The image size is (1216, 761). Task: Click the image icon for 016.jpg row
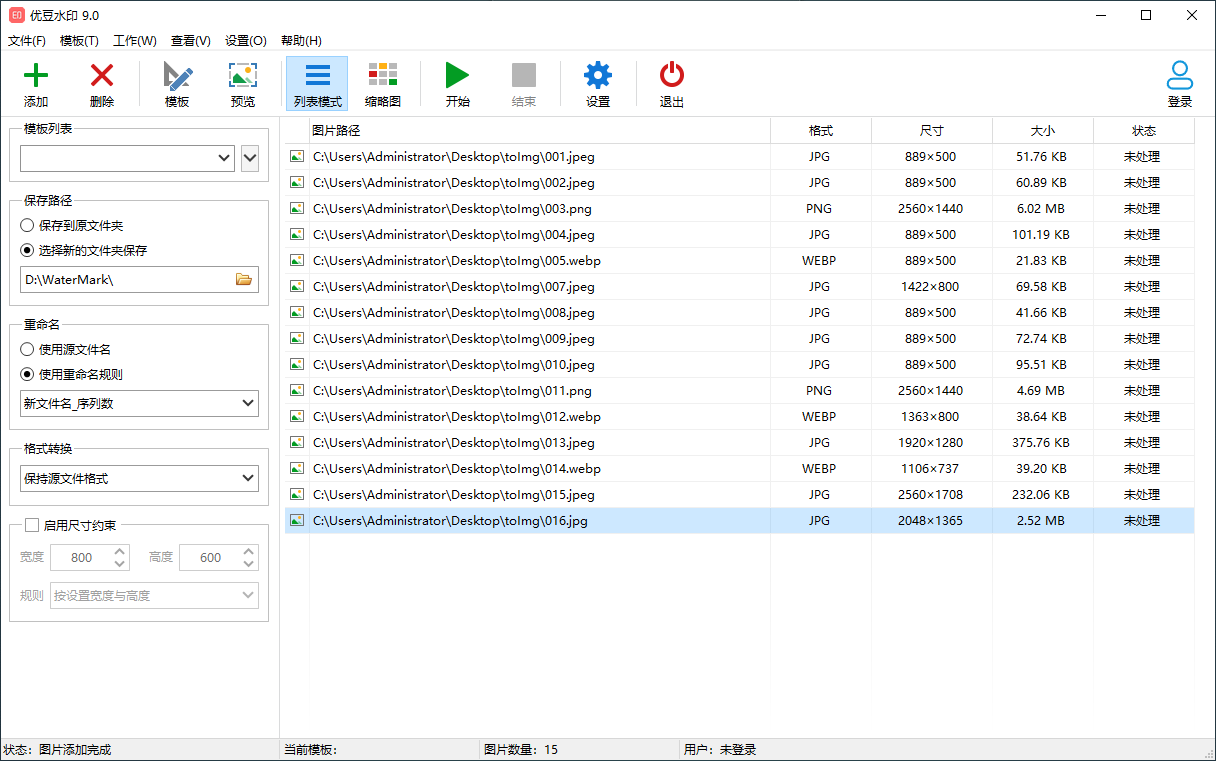coord(297,520)
